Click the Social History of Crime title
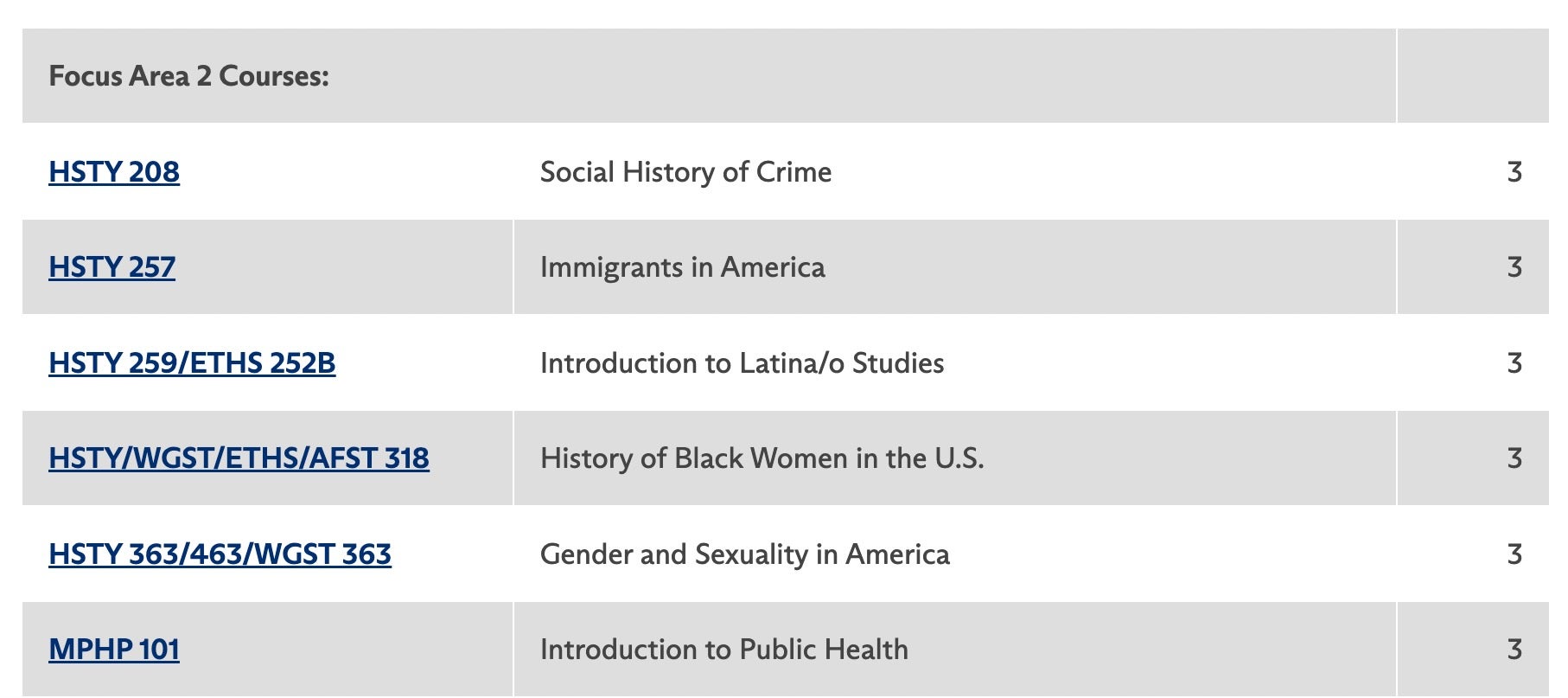1568x698 pixels. [685, 172]
